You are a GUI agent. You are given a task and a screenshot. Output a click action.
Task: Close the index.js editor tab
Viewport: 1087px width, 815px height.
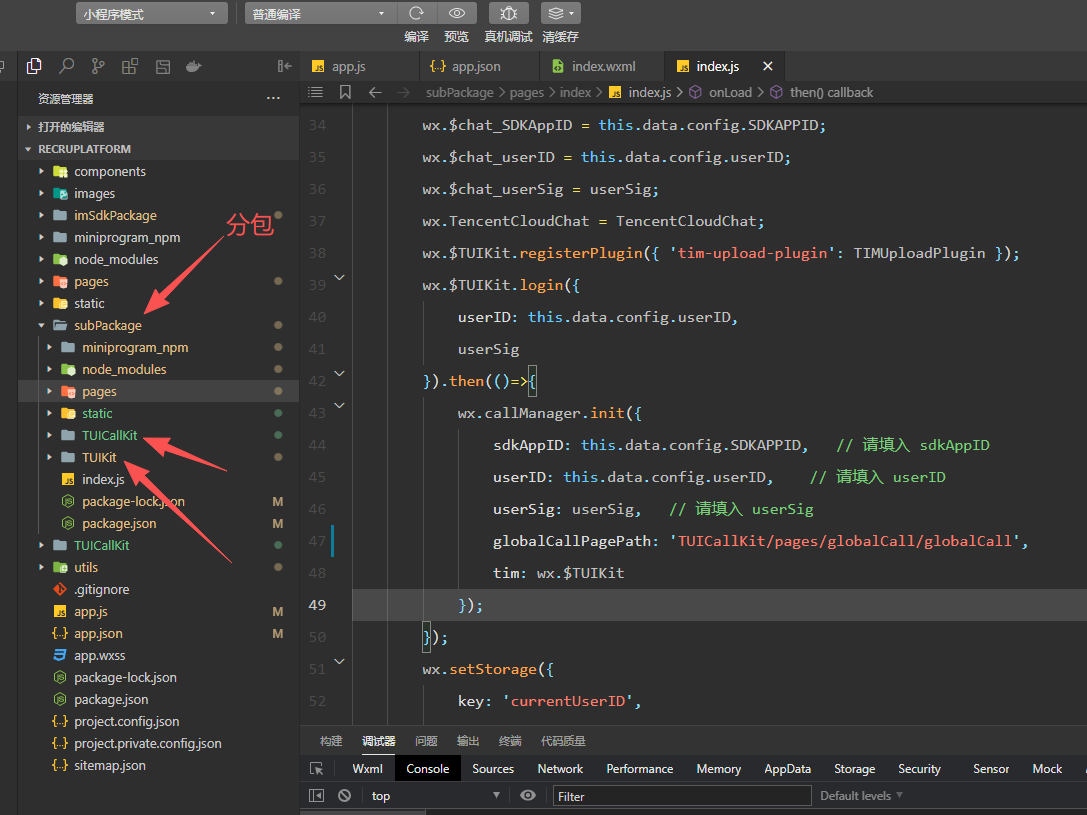(767, 67)
